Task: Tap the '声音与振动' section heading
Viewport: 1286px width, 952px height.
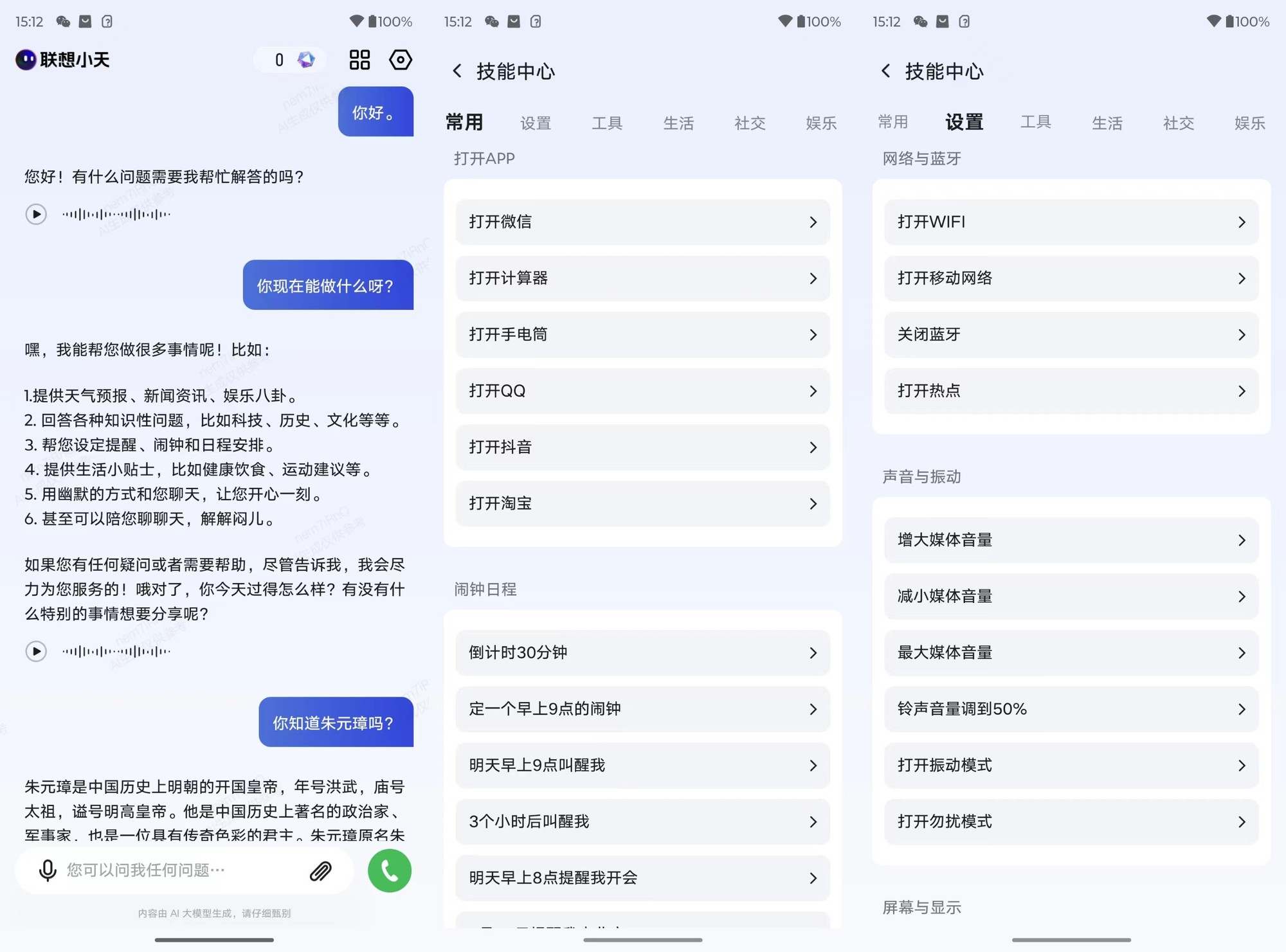Action: click(921, 477)
